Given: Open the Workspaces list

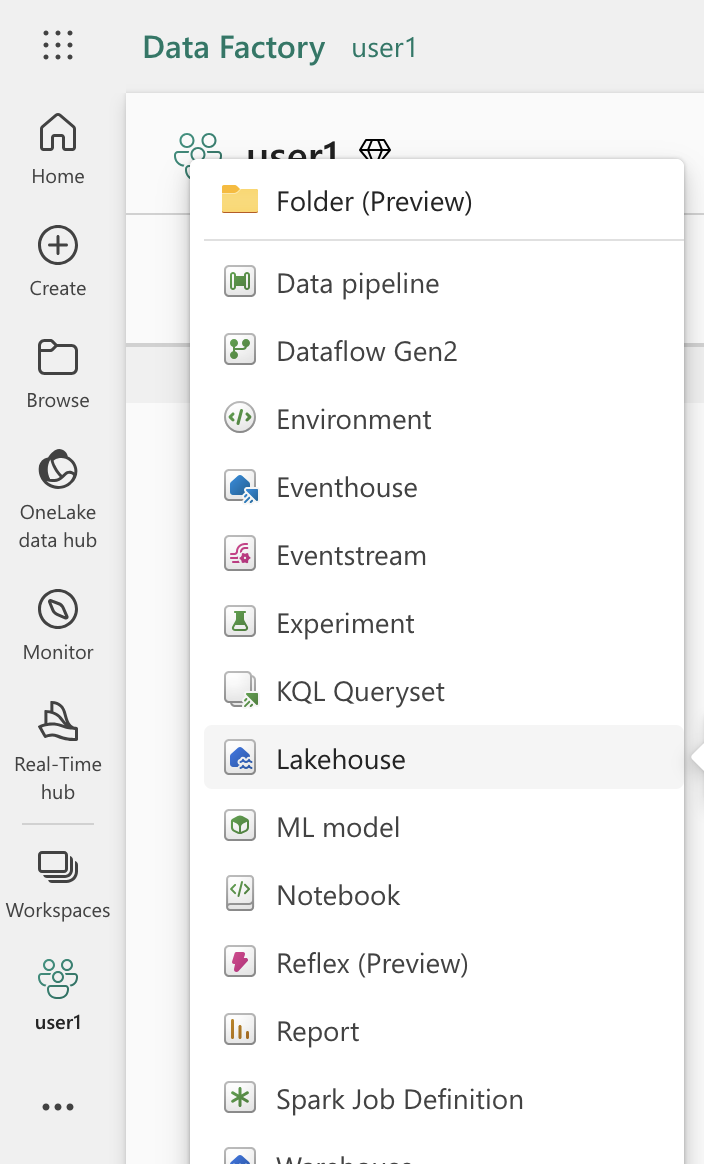Looking at the screenshot, I should point(58,885).
